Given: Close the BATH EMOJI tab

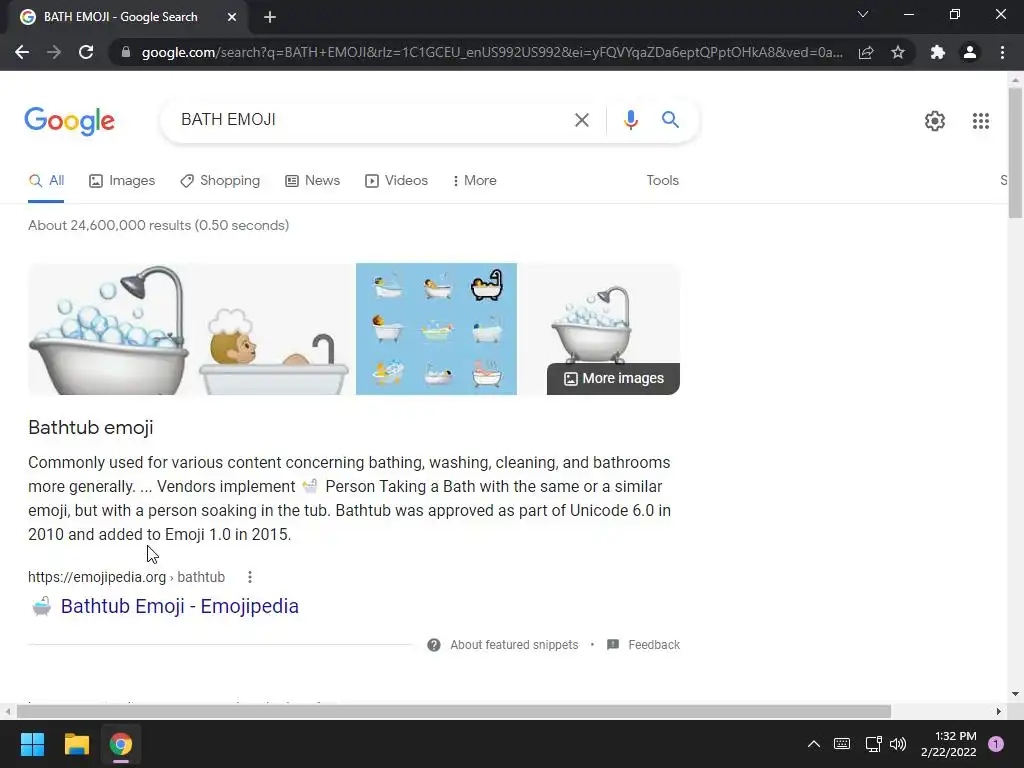Looking at the screenshot, I should pos(232,17).
